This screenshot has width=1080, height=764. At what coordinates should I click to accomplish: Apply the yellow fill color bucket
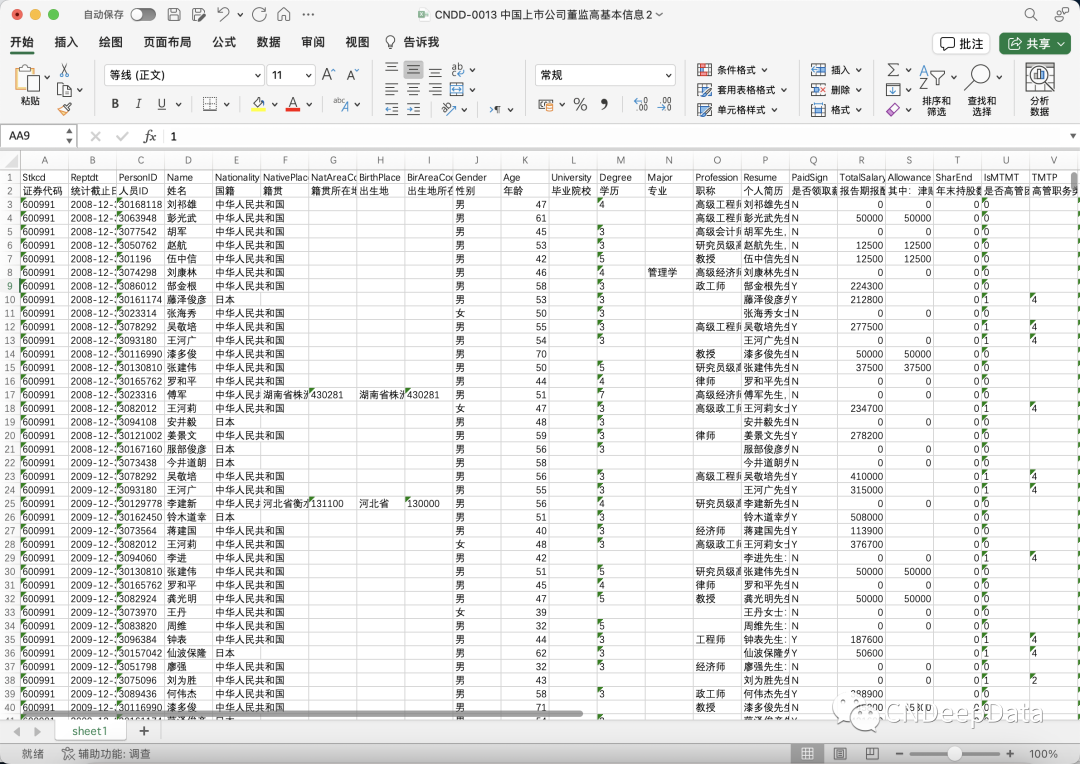point(259,103)
